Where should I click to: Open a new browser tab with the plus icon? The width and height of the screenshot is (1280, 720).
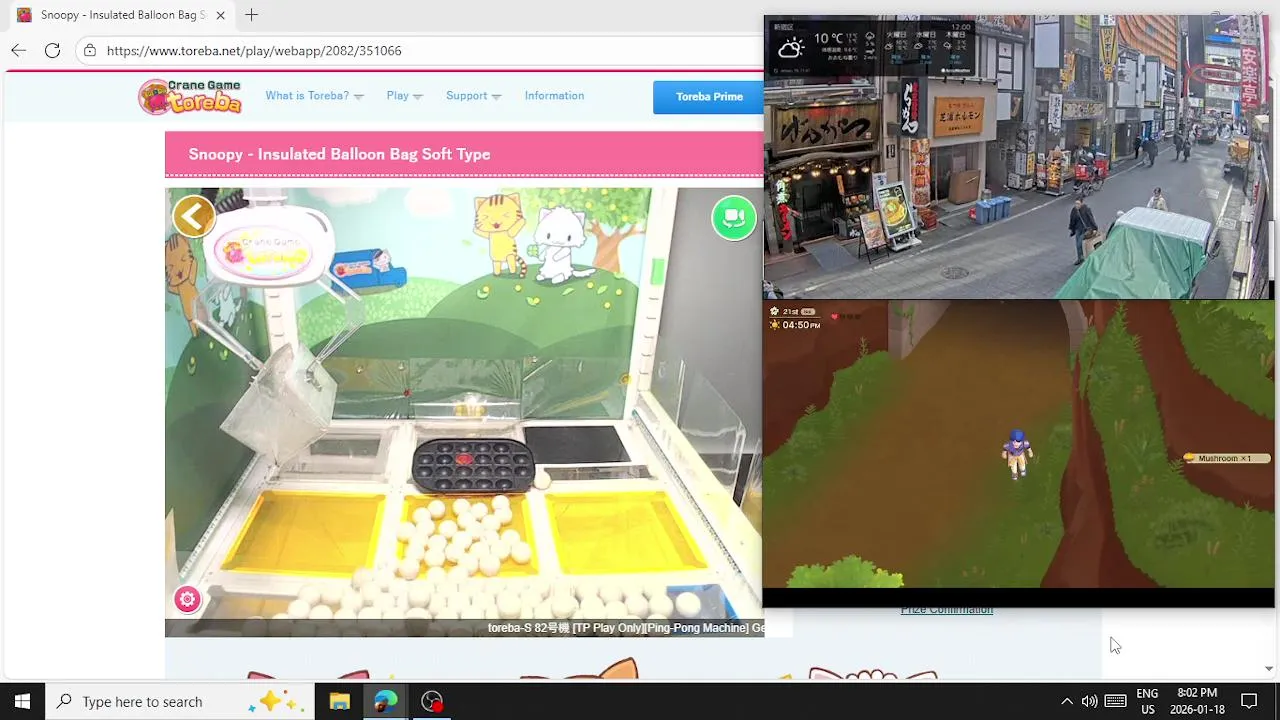pos(251,15)
